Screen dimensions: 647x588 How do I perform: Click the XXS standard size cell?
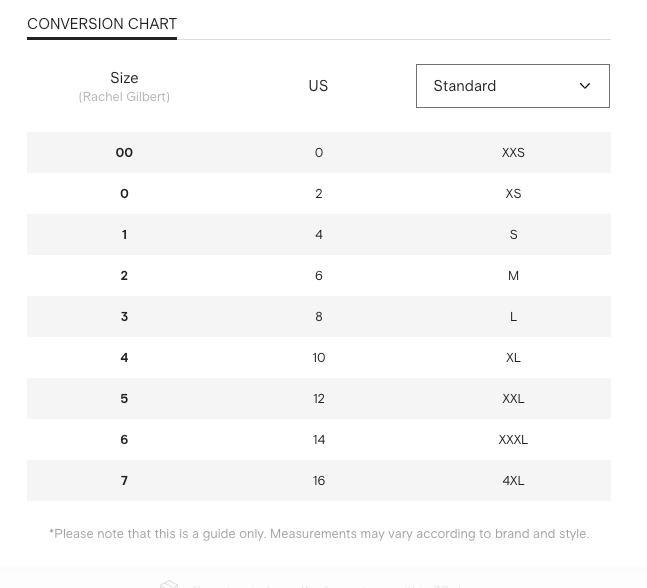coord(513,153)
